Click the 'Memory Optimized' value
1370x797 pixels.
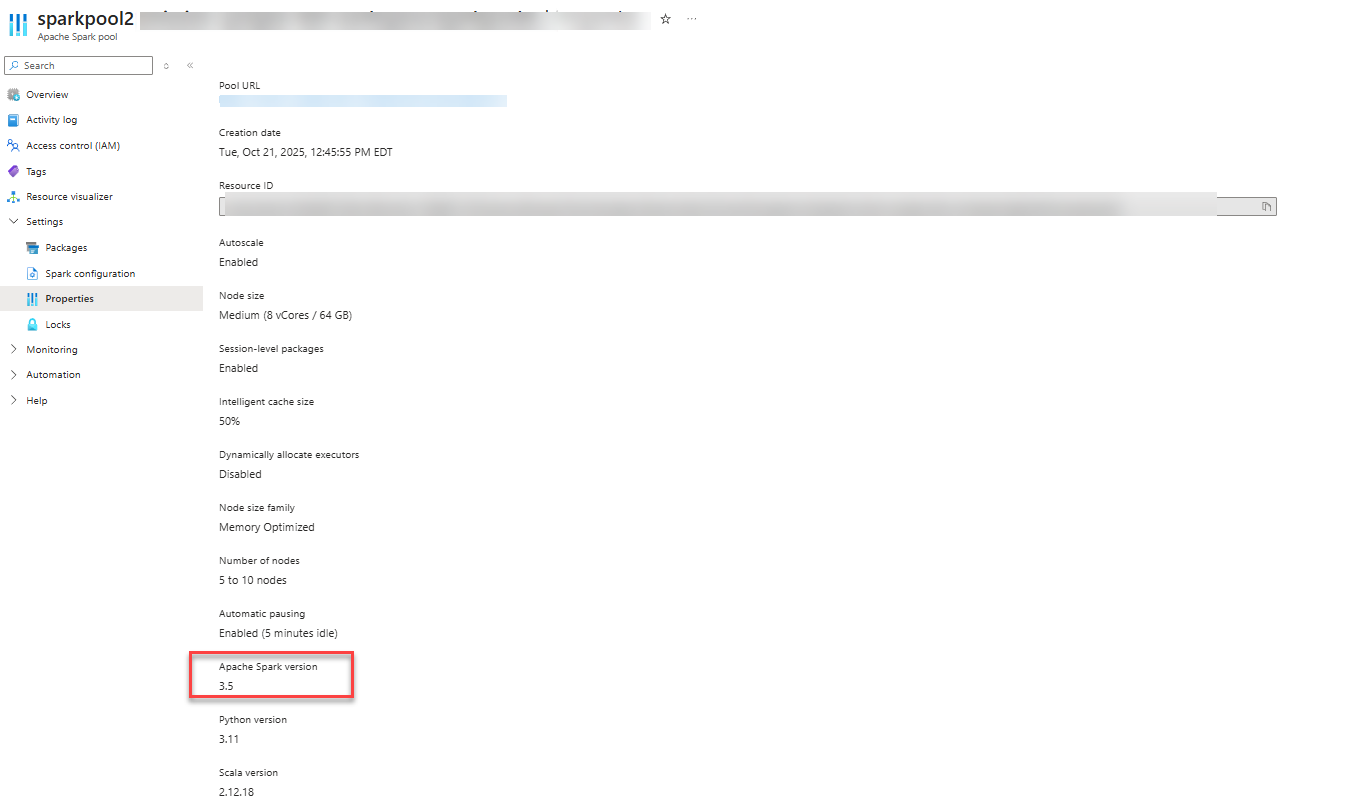tap(267, 527)
